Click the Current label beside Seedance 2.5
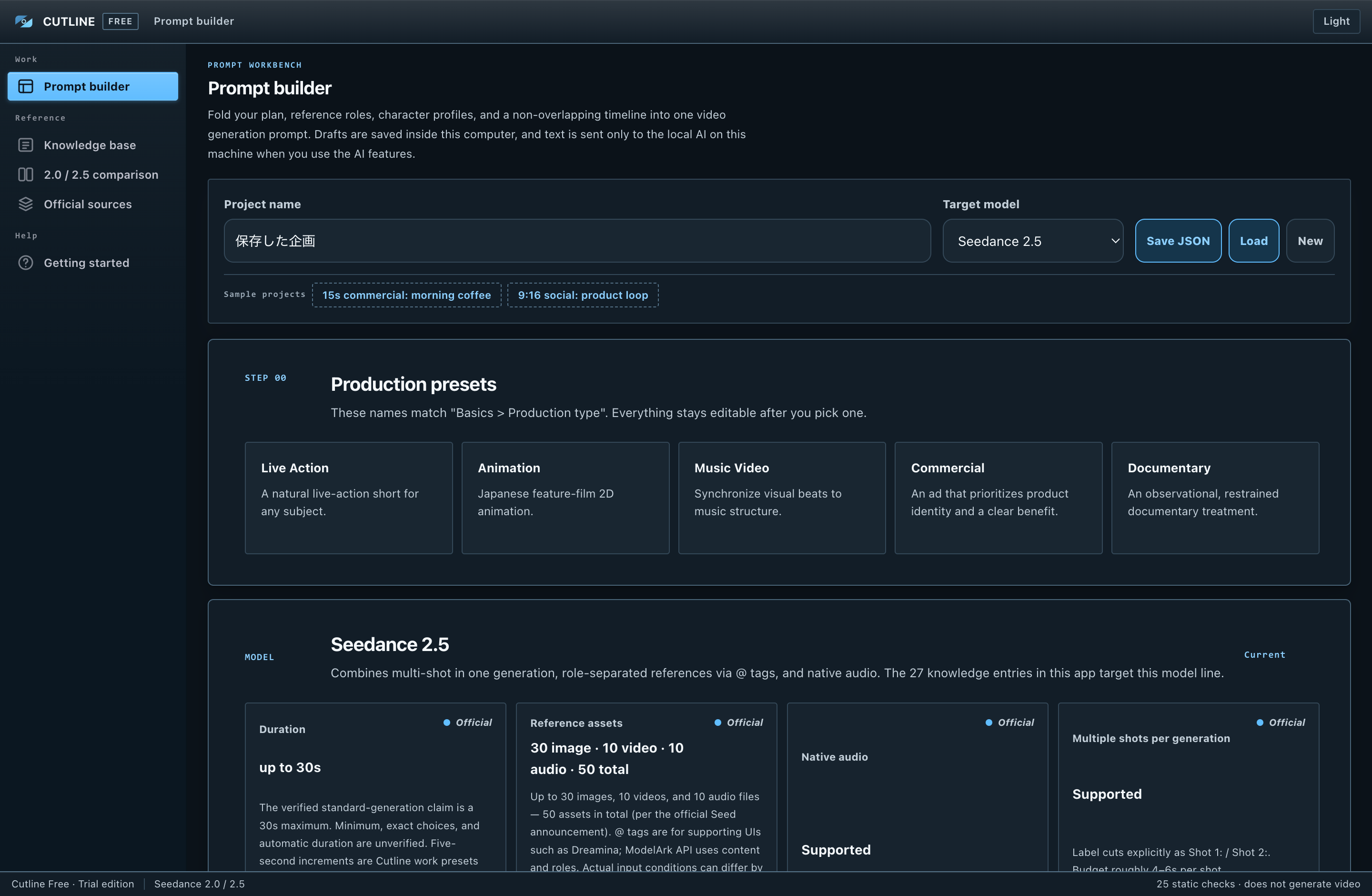 pos(1264,654)
